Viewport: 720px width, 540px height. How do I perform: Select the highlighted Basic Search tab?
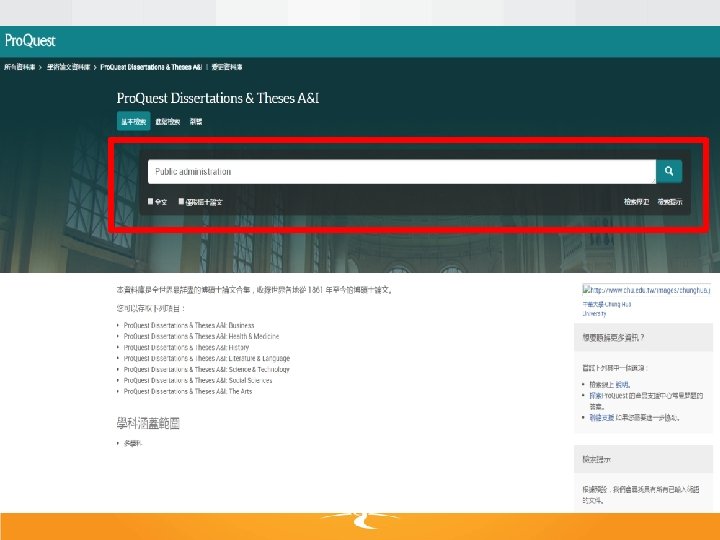click(133, 121)
